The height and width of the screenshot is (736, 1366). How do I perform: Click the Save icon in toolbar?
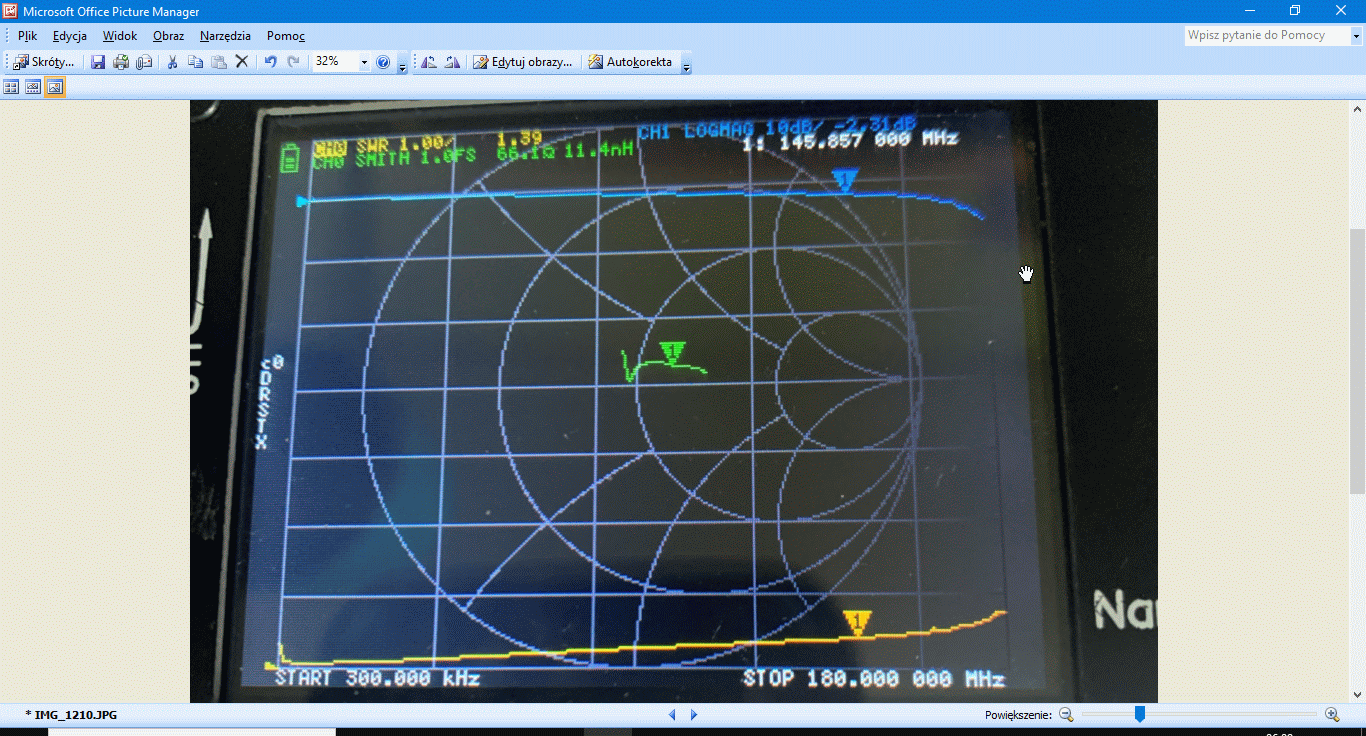point(98,62)
